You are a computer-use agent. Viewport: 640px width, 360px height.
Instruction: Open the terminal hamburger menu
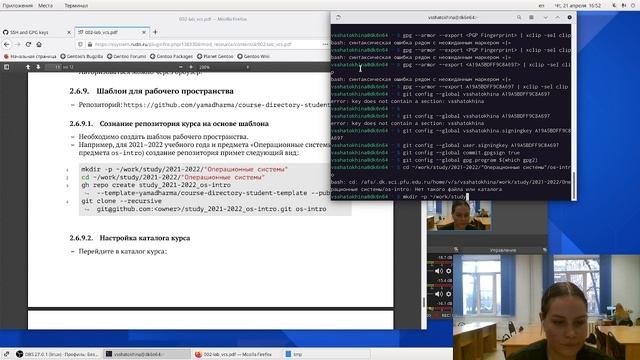tap(531, 18)
